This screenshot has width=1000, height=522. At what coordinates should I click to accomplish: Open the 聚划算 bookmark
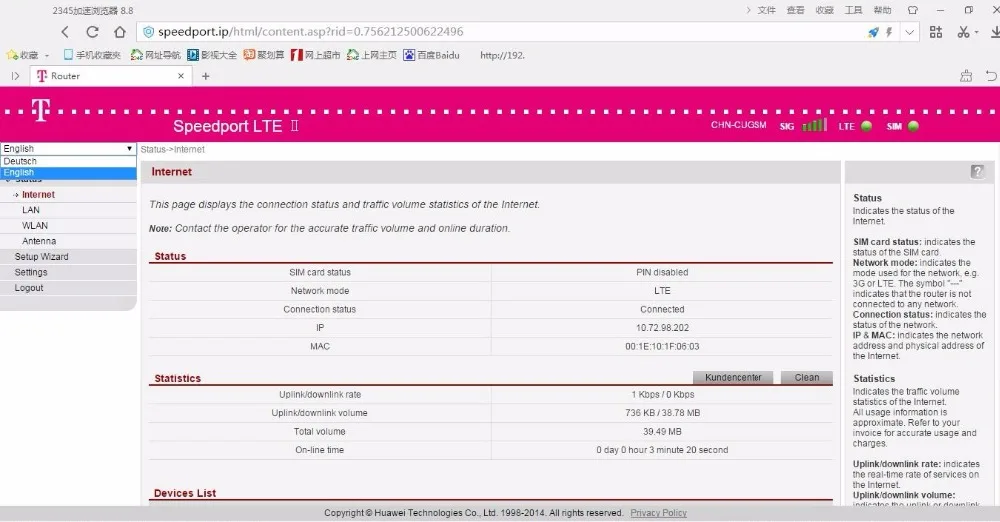tap(263, 56)
